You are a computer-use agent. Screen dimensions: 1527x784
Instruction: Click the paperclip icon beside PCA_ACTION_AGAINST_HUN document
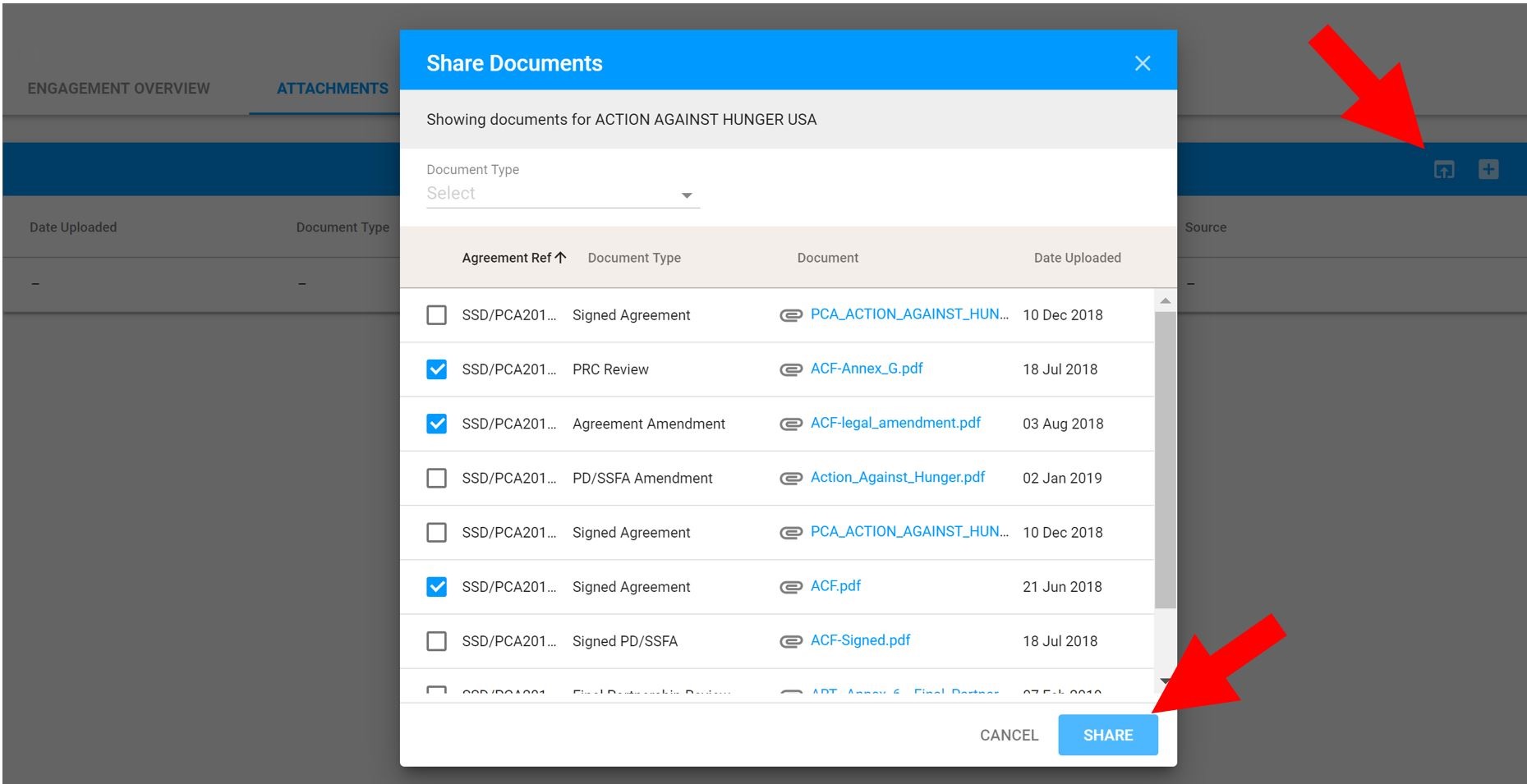click(789, 314)
